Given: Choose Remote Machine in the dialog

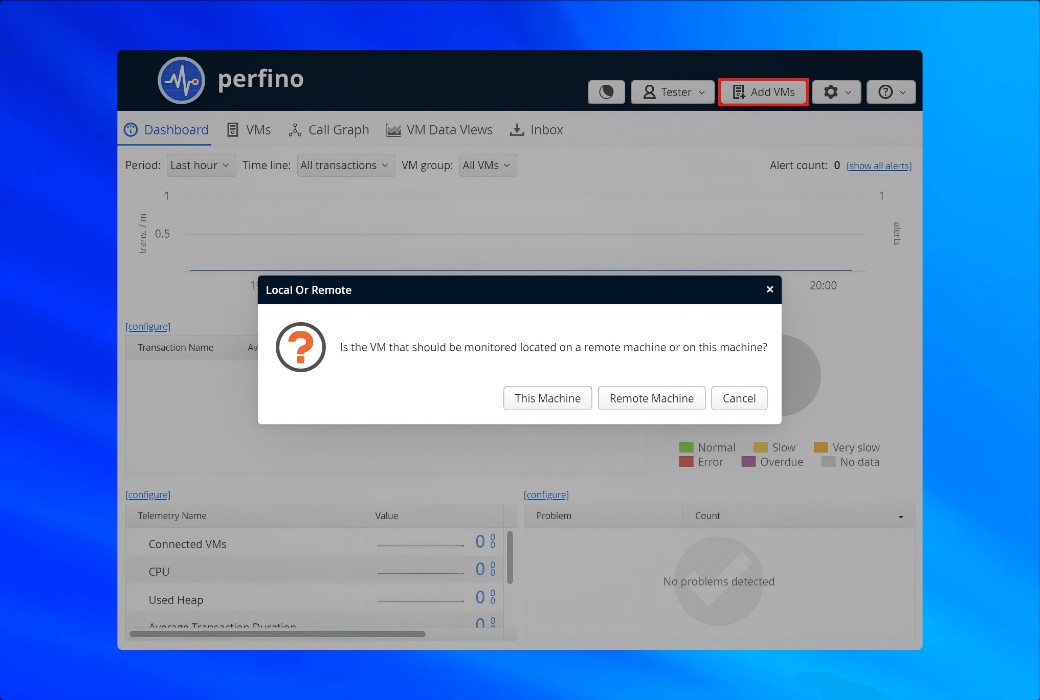Looking at the screenshot, I should pyautogui.click(x=651, y=398).
